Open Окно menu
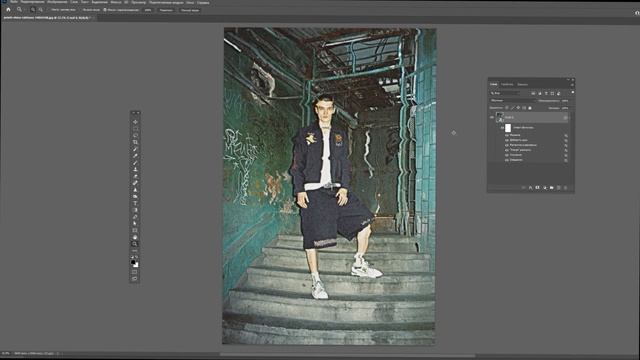 point(190,2)
